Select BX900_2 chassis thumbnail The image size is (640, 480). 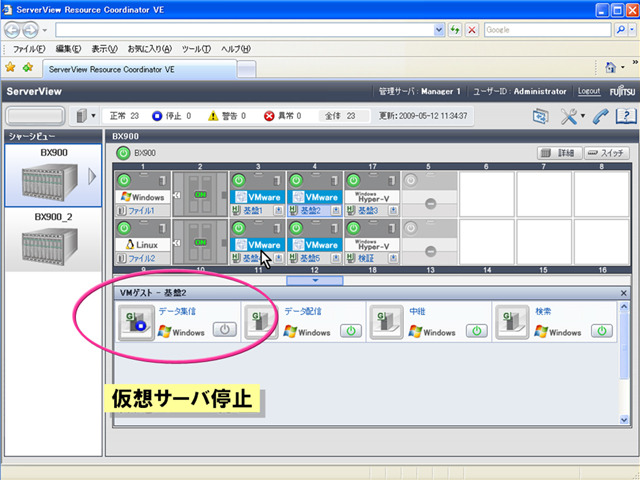point(53,240)
